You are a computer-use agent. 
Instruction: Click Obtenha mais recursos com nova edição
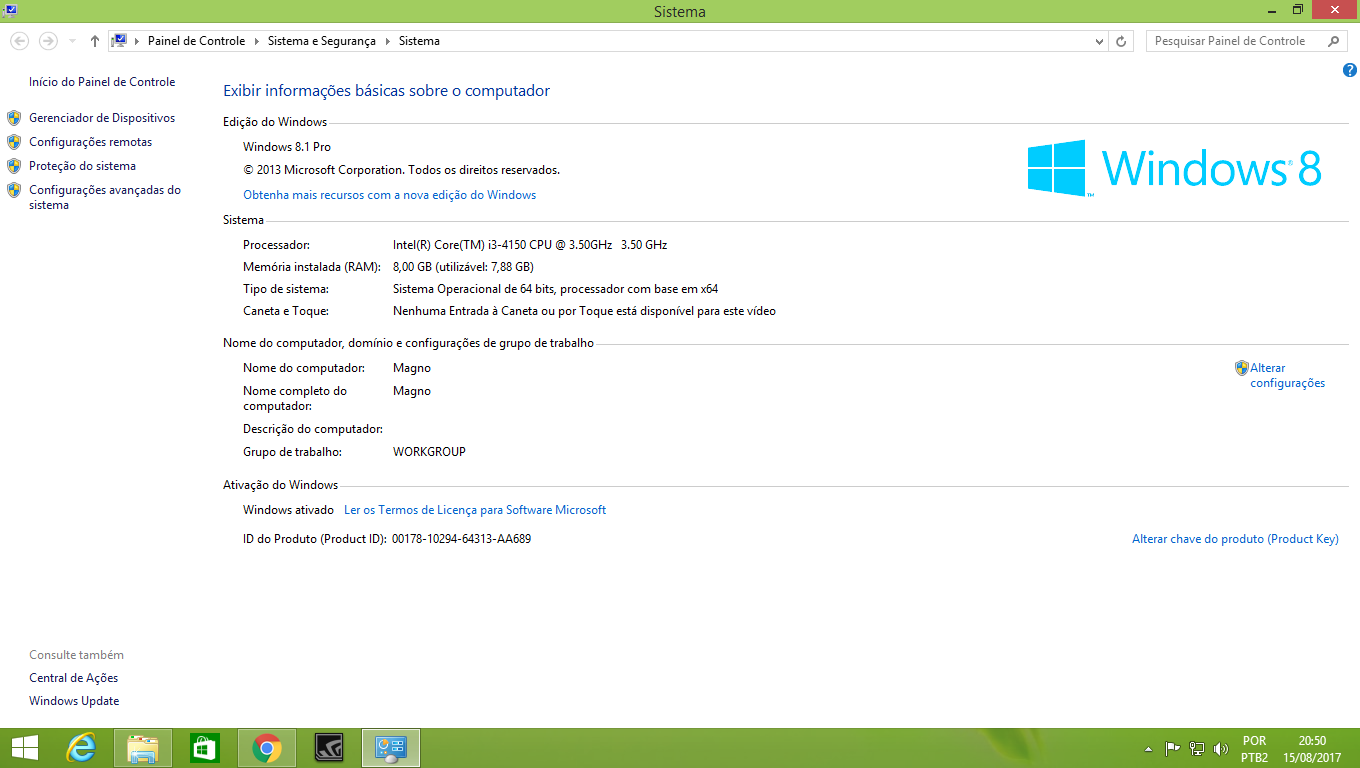coord(390,195)
